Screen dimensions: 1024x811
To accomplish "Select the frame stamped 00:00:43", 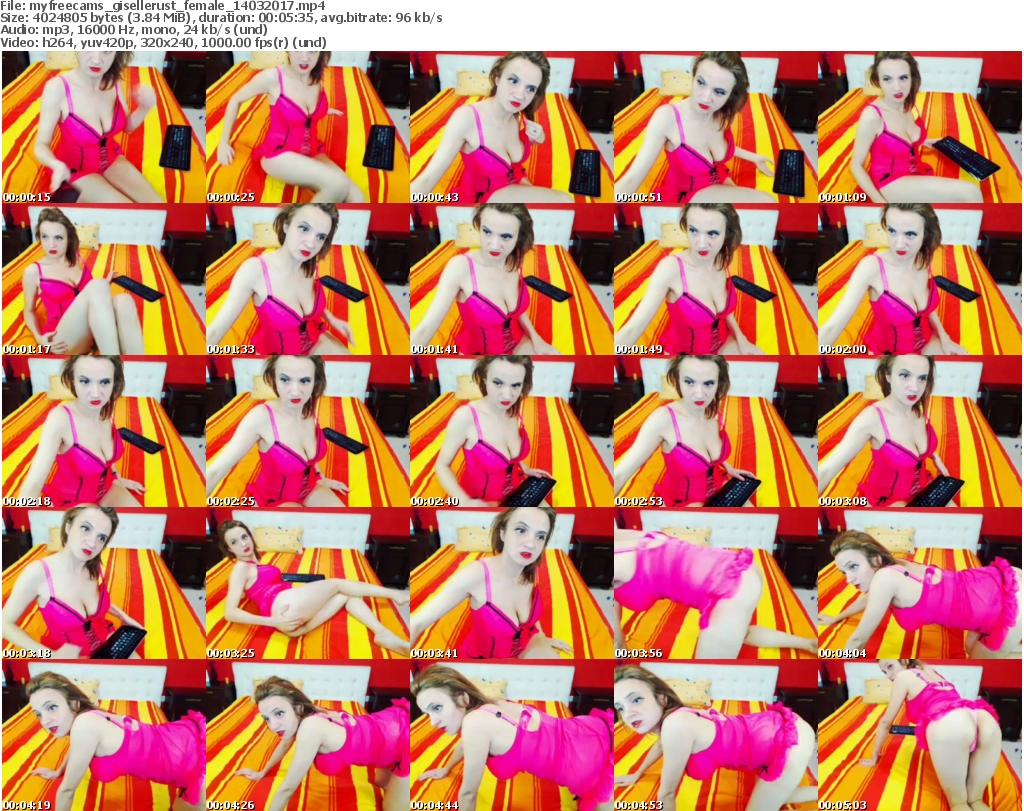I will coord(511,127).
